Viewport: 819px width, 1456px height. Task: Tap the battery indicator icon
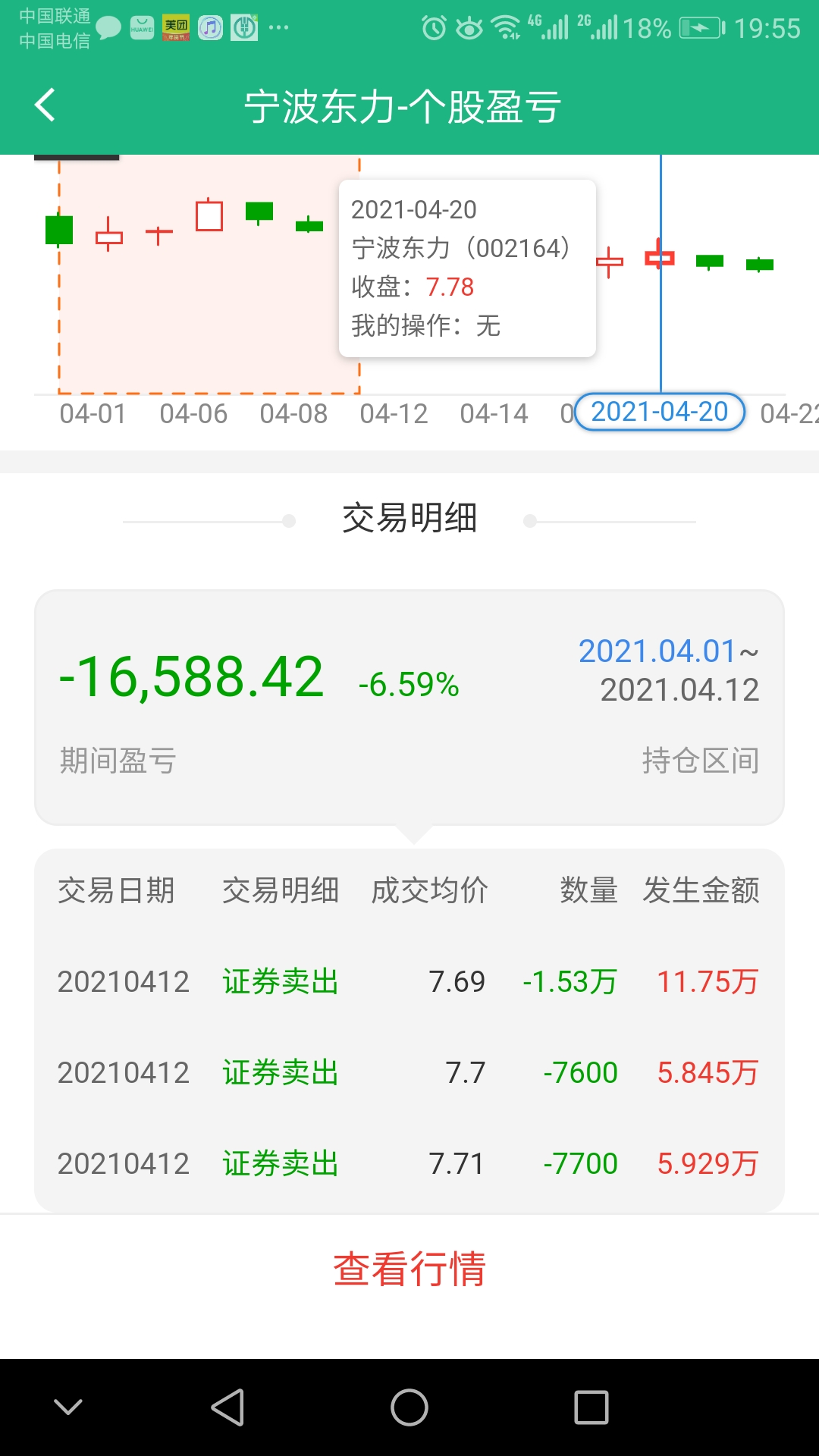pos(702,29)
